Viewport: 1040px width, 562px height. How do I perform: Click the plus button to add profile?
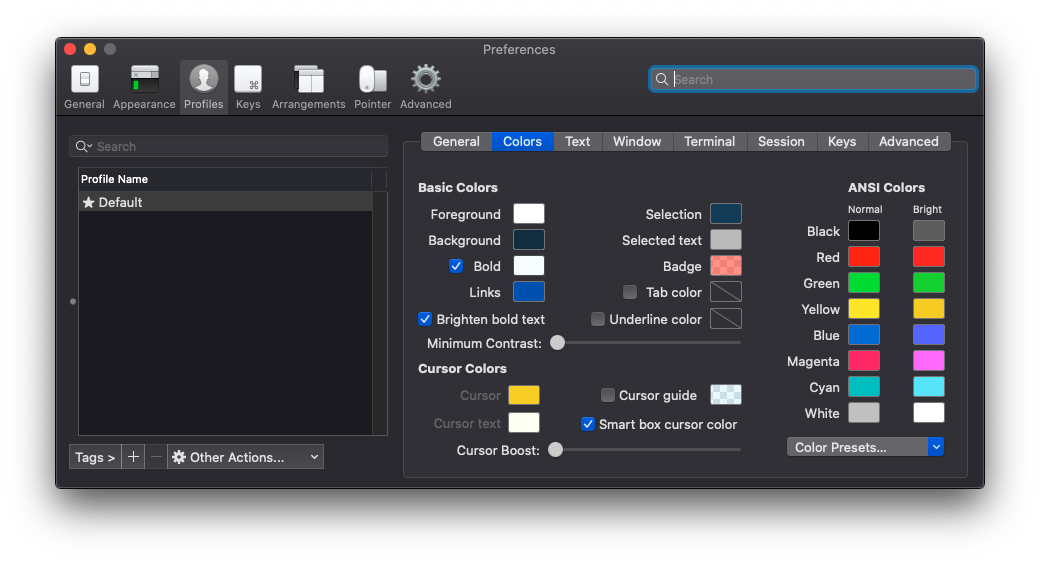pyautogui.click(x=133, y=457)
